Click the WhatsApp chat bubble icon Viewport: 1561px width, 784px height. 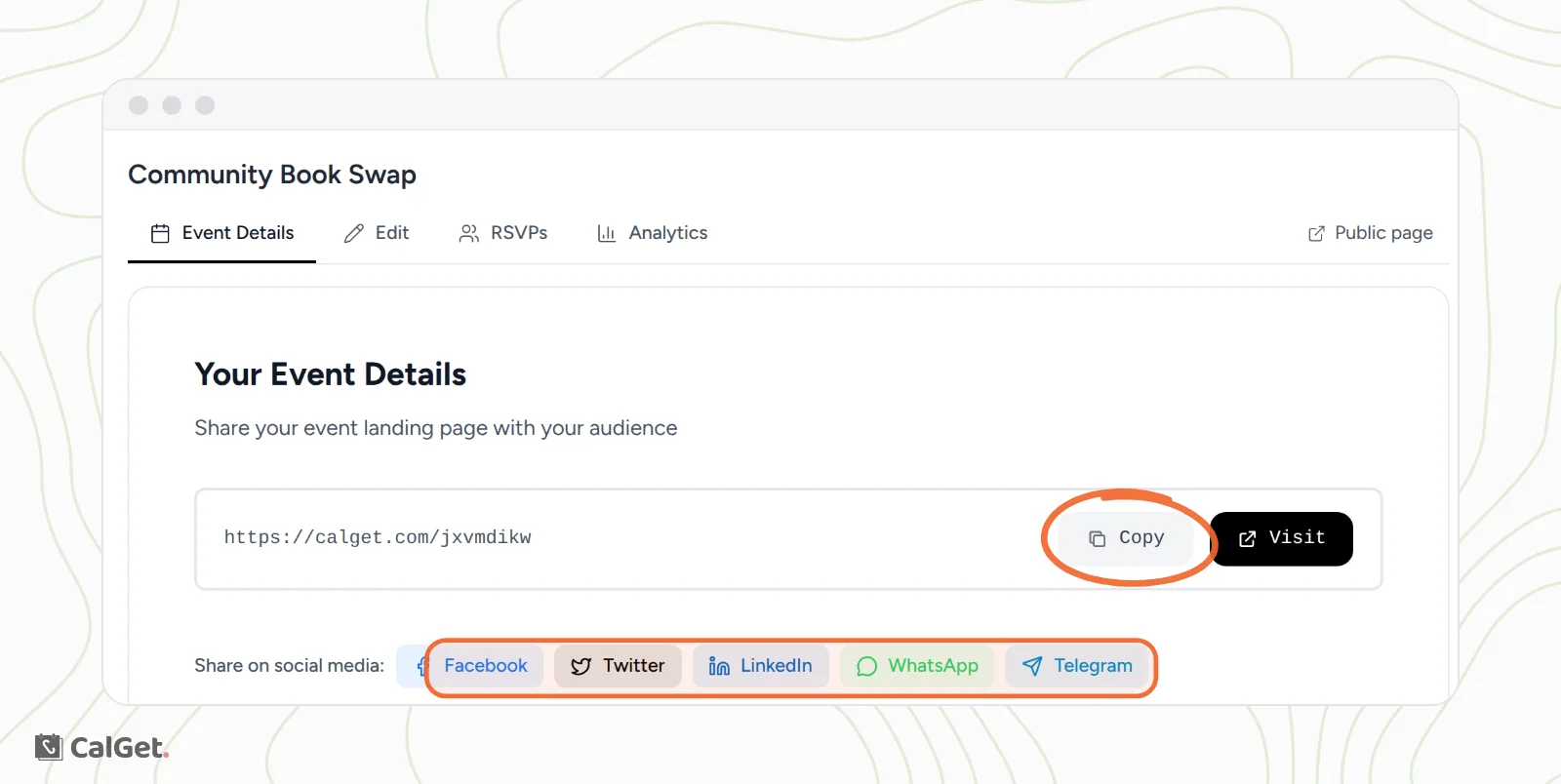coord(866,667)
